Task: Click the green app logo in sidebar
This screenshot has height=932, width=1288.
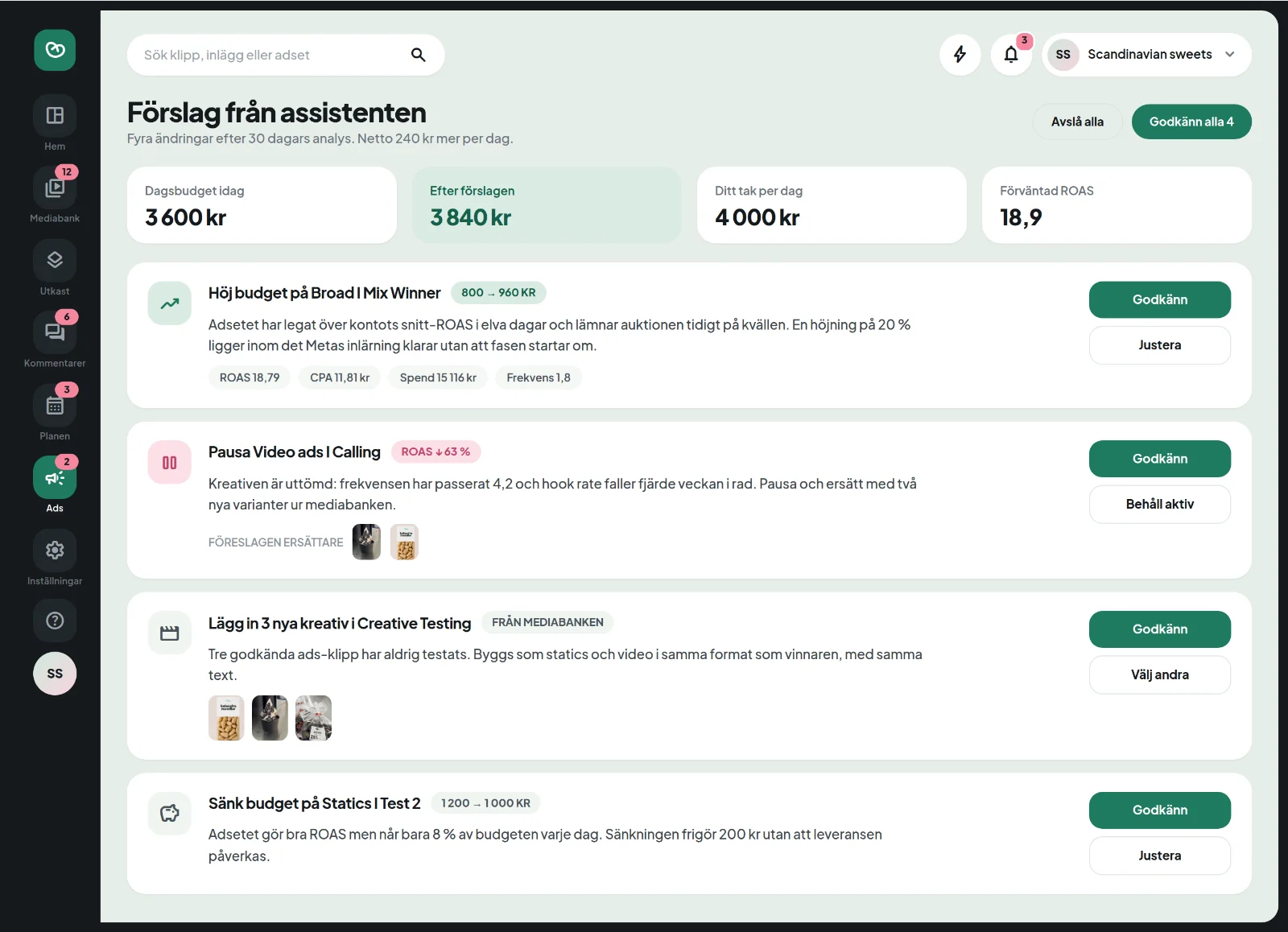Action: 55,50
